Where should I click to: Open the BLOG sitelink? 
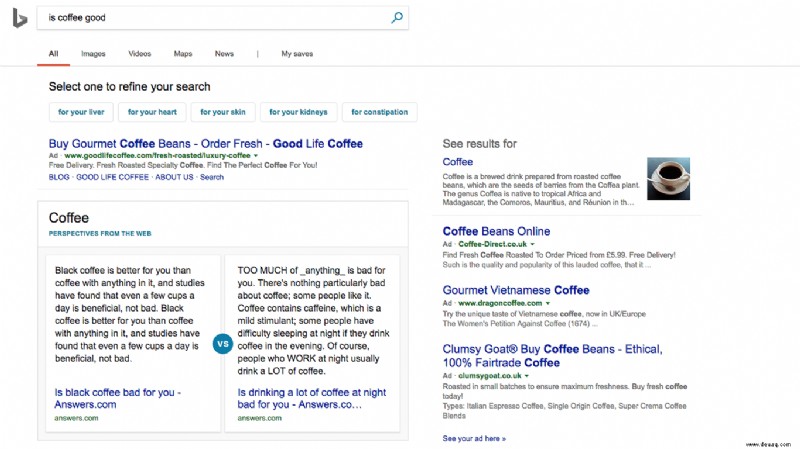(59, 177)
